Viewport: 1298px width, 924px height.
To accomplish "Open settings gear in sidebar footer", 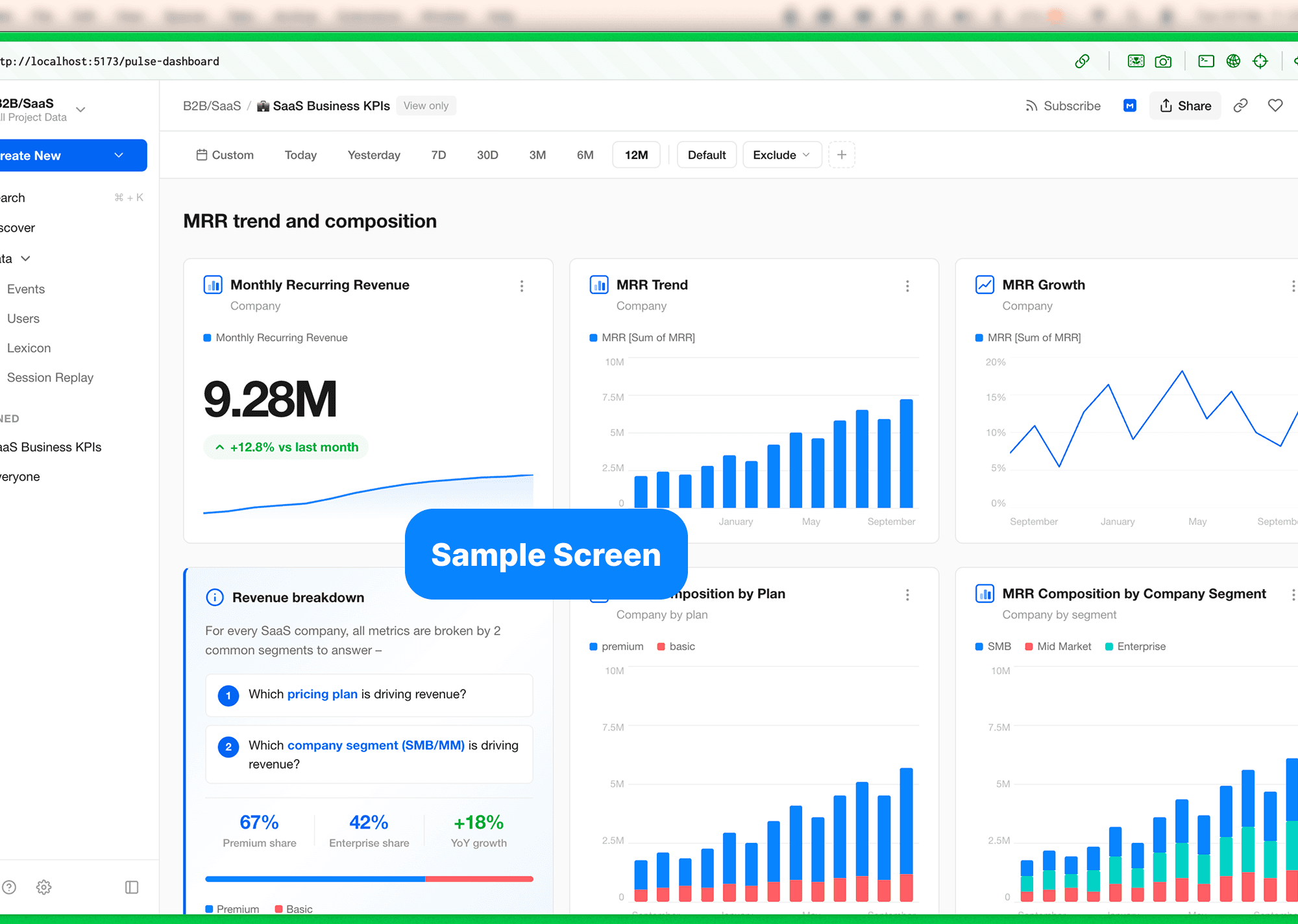I will pyautogui.click(x=43, y=887).
